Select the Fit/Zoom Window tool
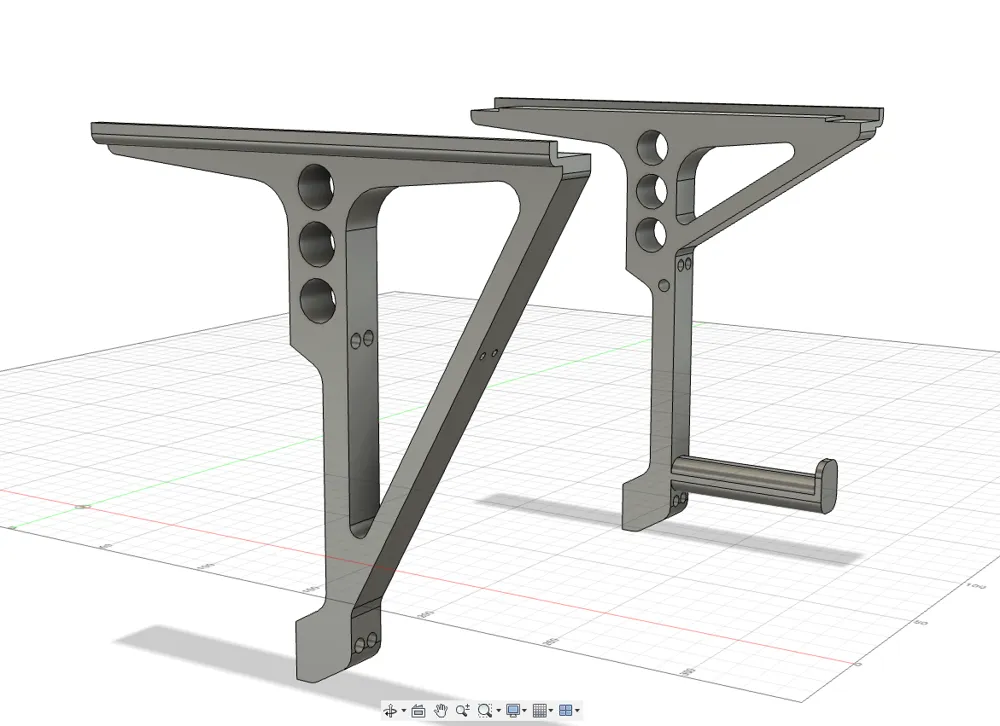The image size is (1000, 726). [x=483, y=710]
